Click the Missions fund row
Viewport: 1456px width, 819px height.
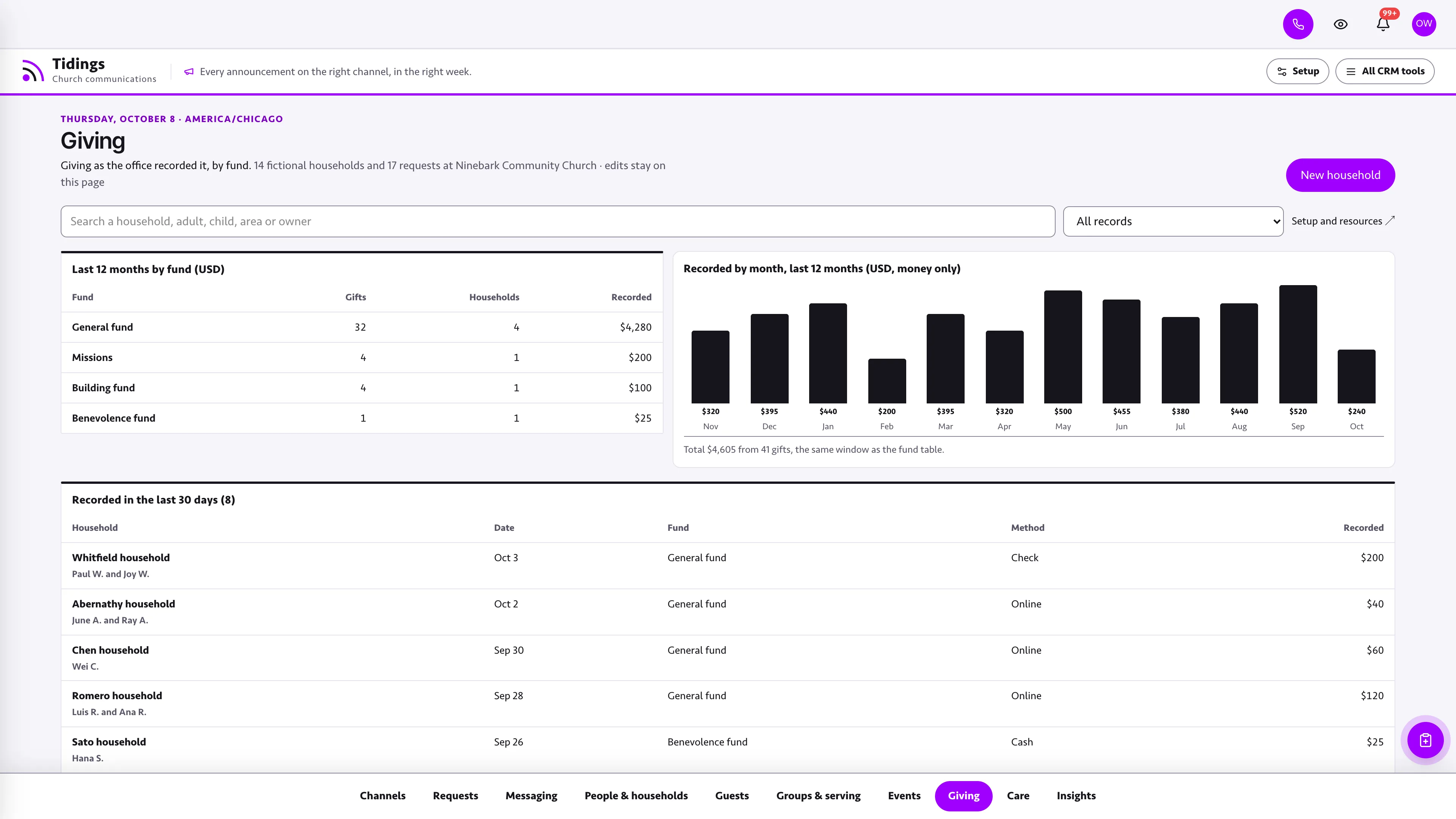click(362, 358)
